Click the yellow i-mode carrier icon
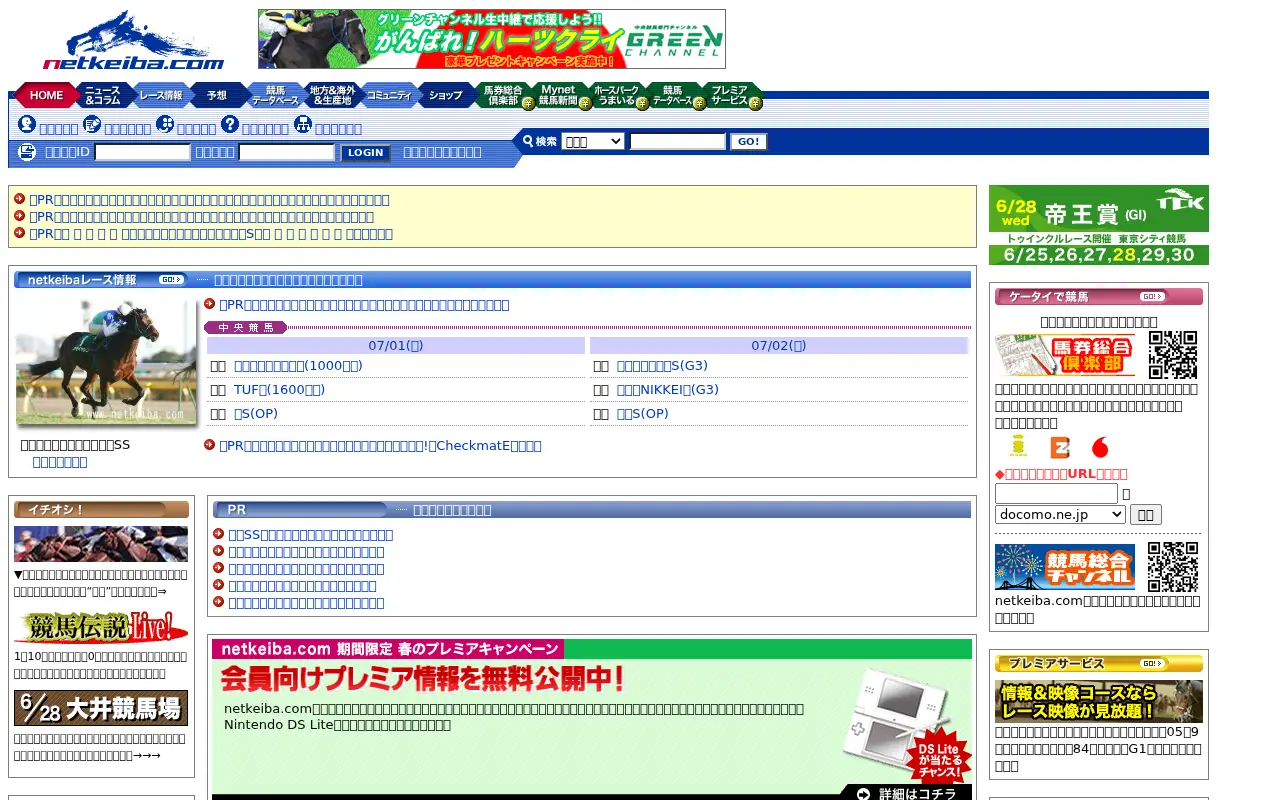The image size is (1280, 800). point(1018,447)
